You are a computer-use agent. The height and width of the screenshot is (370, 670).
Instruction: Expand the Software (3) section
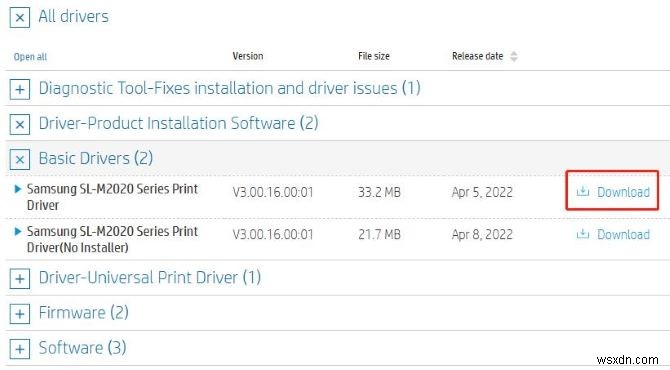20,349
